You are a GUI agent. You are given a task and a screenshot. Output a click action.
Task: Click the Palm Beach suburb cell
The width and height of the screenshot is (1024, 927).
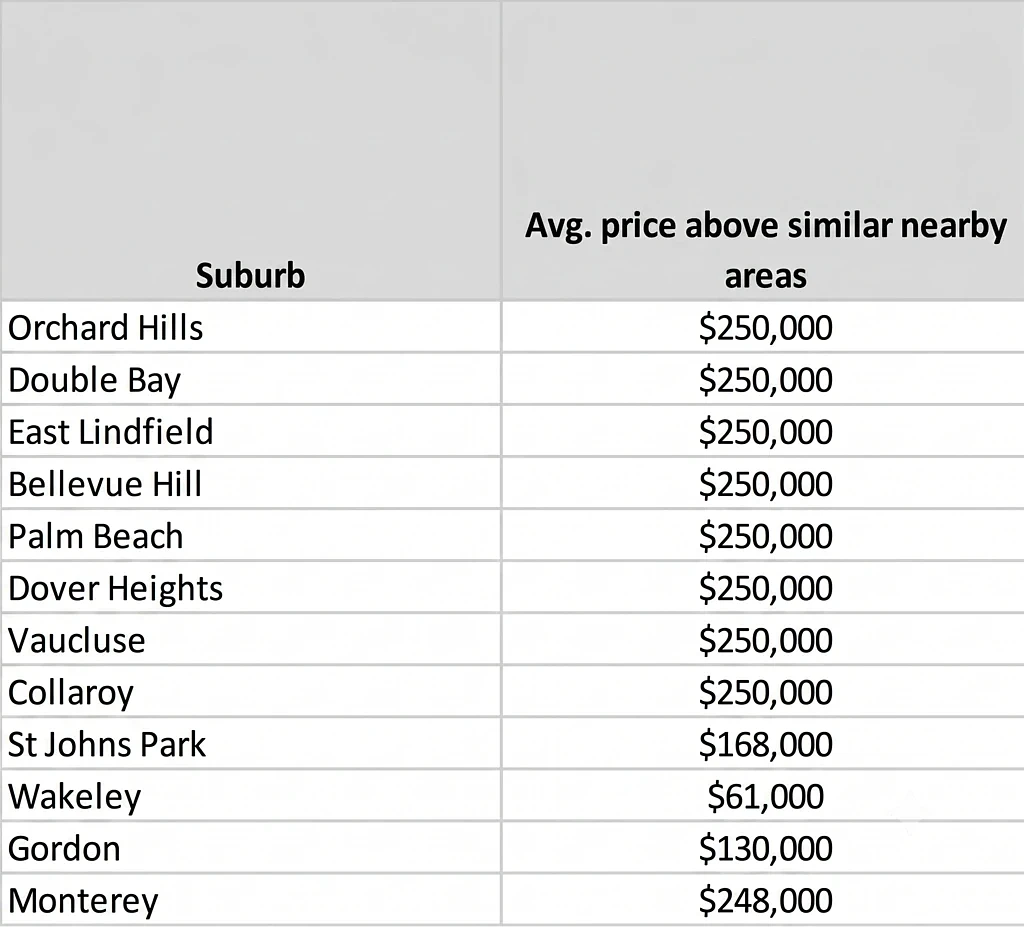click(251, 536)
